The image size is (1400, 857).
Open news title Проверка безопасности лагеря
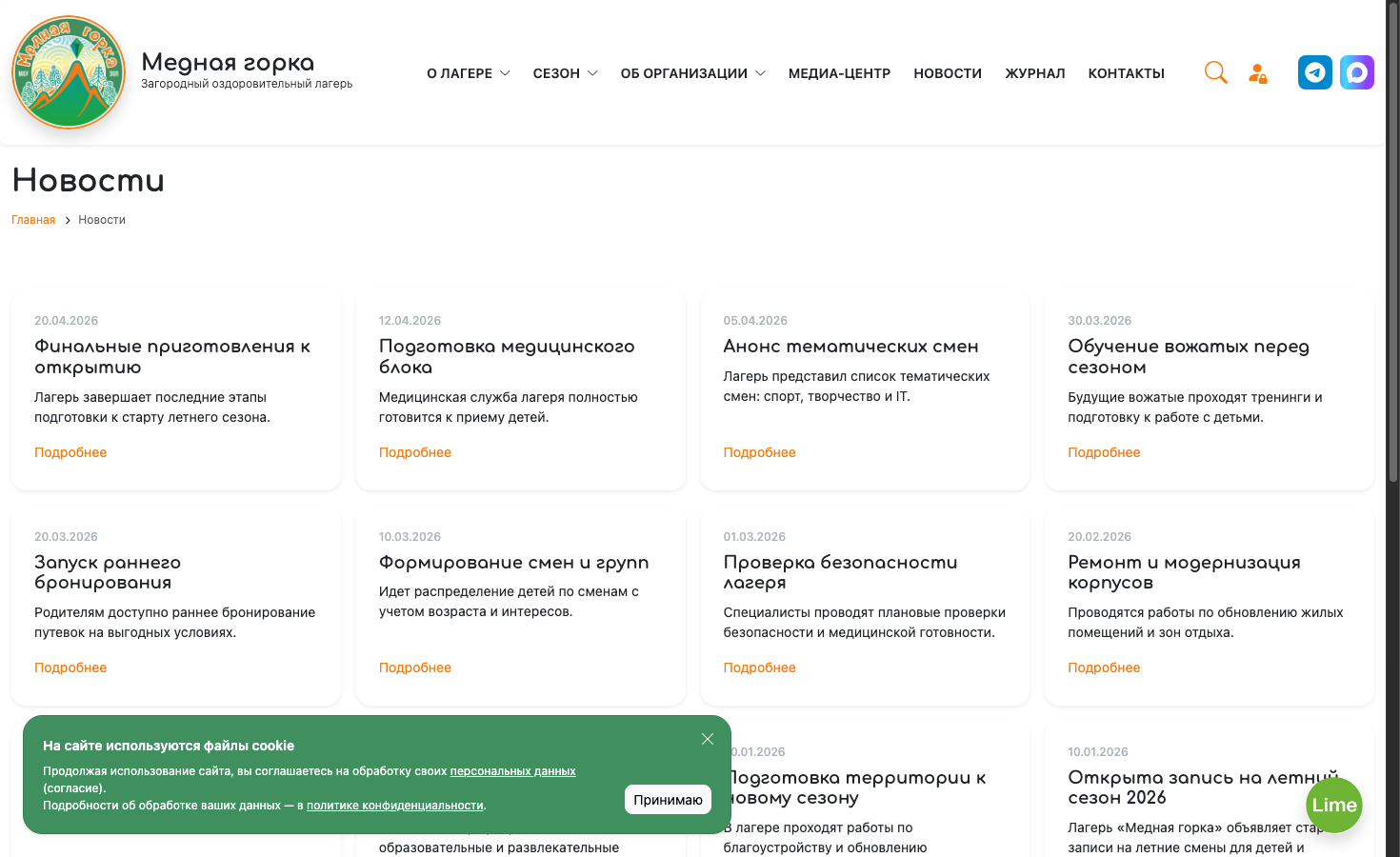[x=840, y=572]
